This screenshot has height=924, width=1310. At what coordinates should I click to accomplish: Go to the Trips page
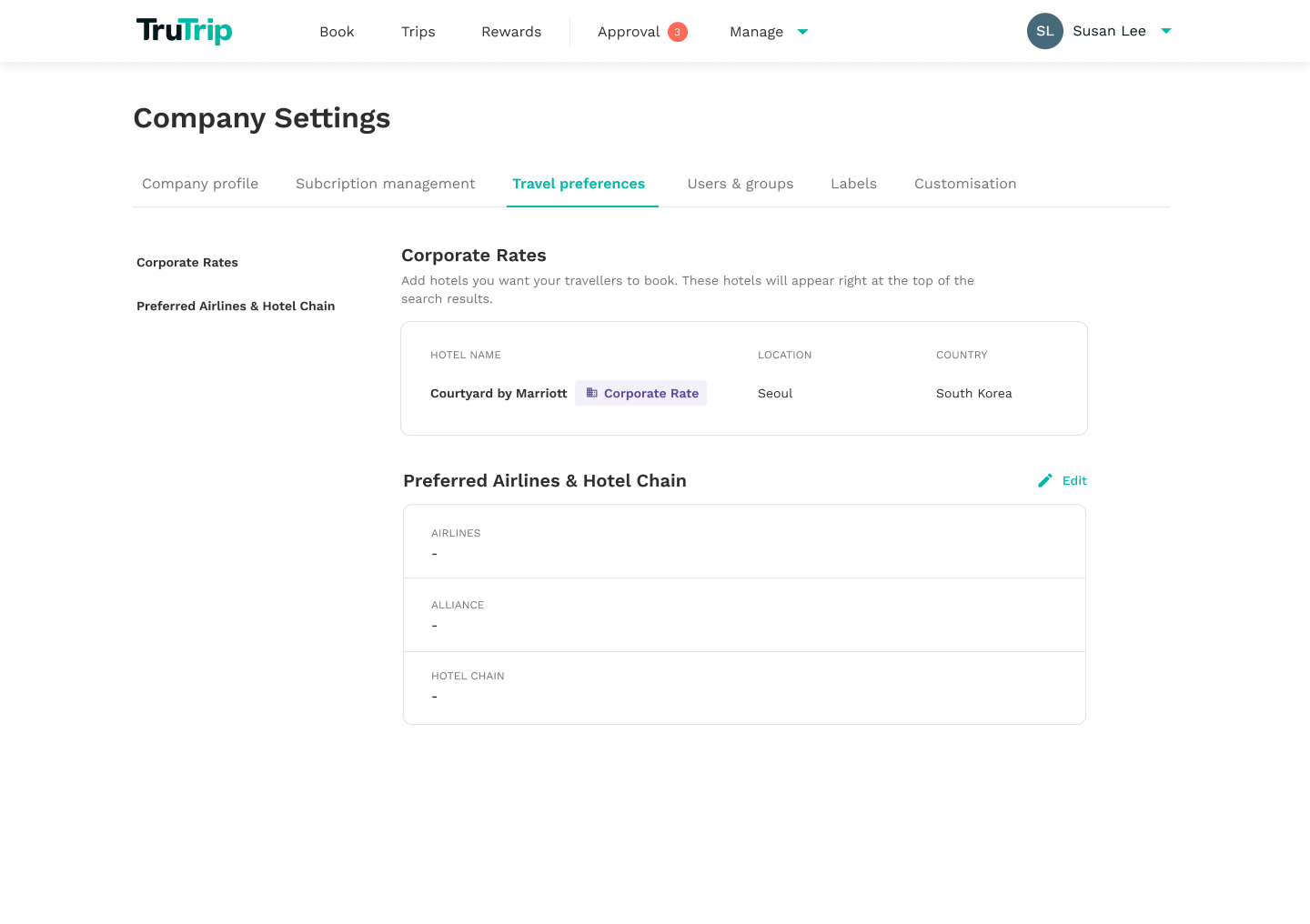418,32
